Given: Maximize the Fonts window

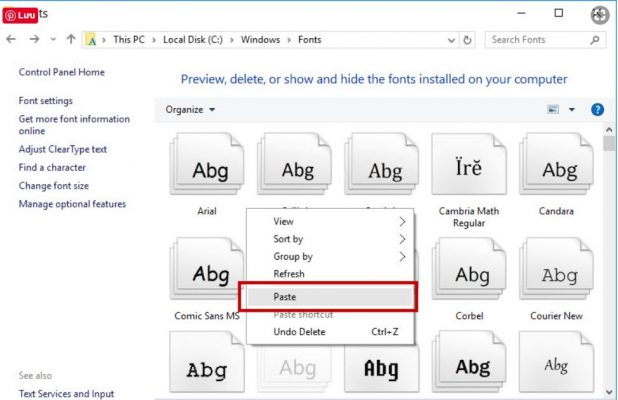Looking at the screenshot, I should tap(558, 13).
